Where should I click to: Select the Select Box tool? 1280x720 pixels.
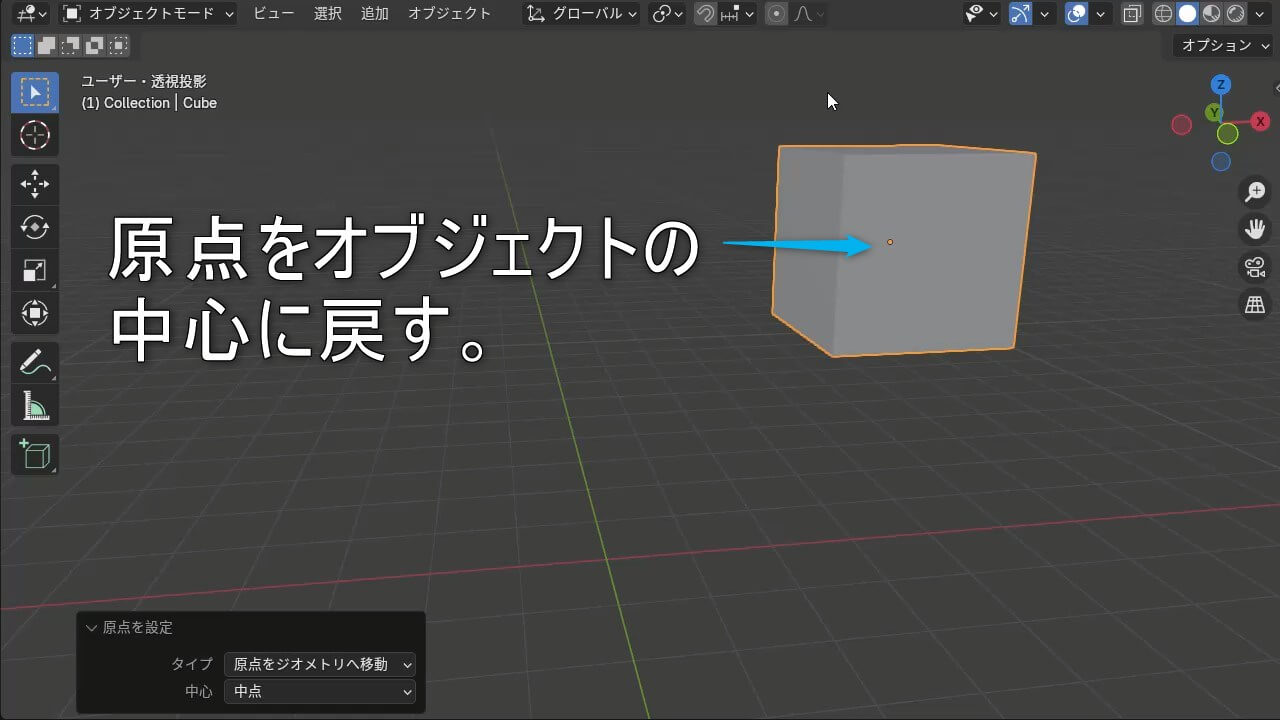tap(35, 92)
